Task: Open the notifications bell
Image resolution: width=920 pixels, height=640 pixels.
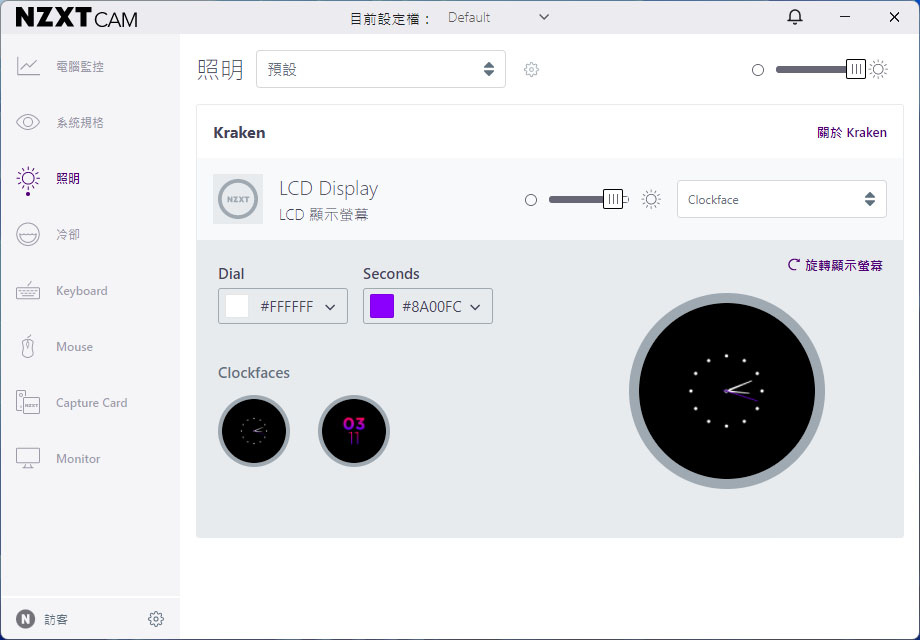Action: click(794, 17)
